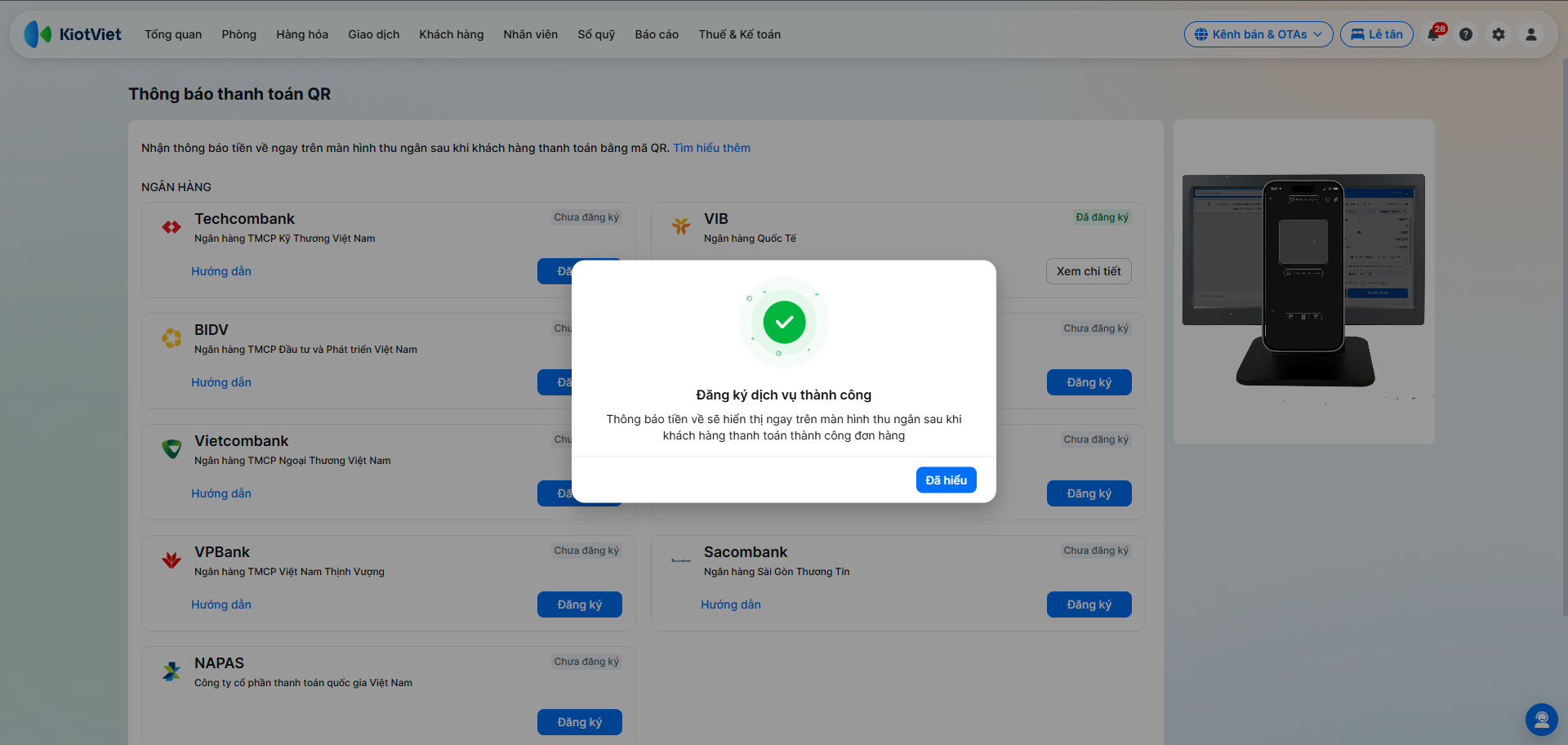Open the Sổ quỹ menu

coord(596,34)
